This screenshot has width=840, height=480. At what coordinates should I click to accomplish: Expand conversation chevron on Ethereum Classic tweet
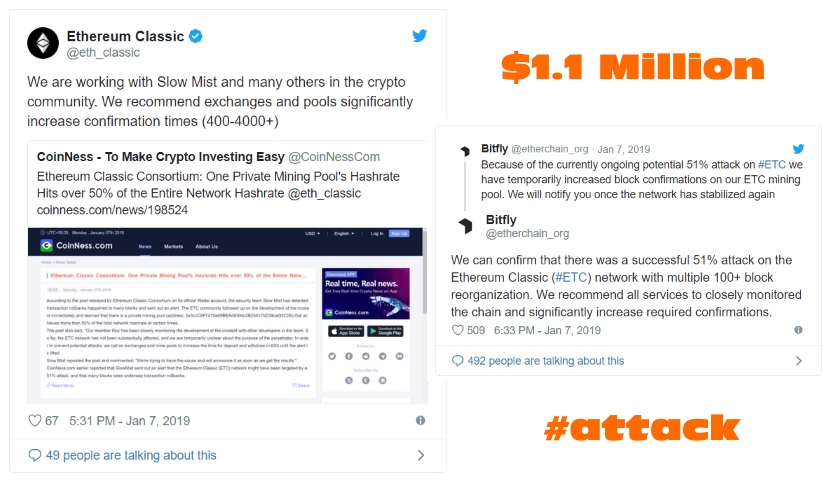tap(421, 455)
